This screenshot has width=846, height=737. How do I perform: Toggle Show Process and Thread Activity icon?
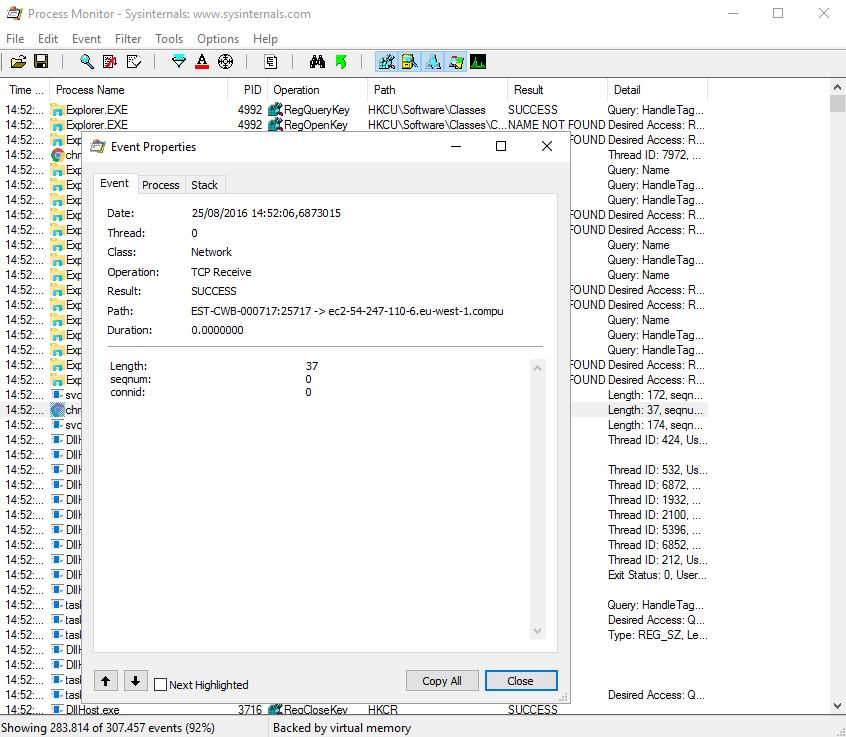(x=456, y=62)
